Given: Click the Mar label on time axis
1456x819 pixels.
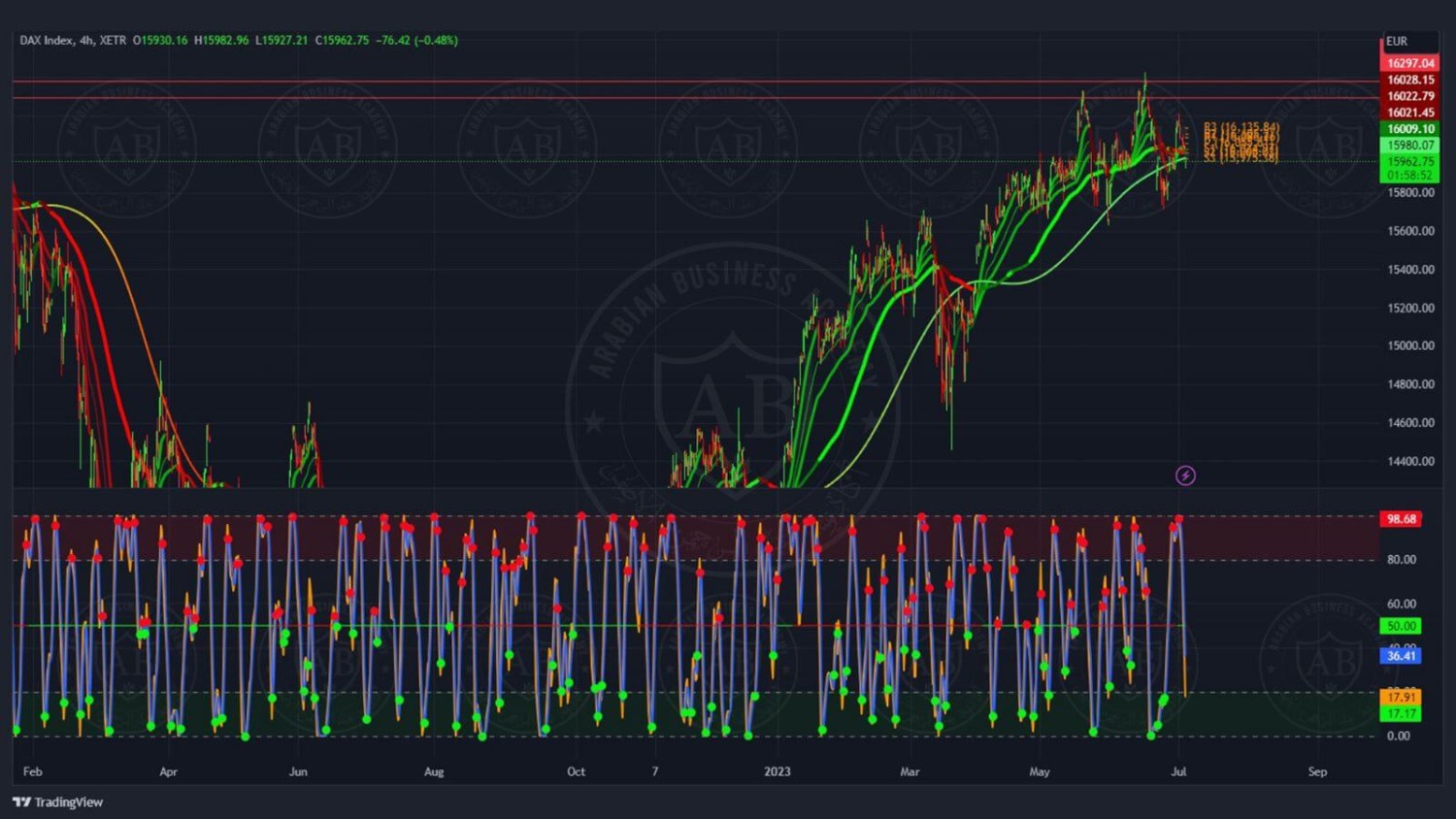Looking at the screenshot, I should [910, 771].
